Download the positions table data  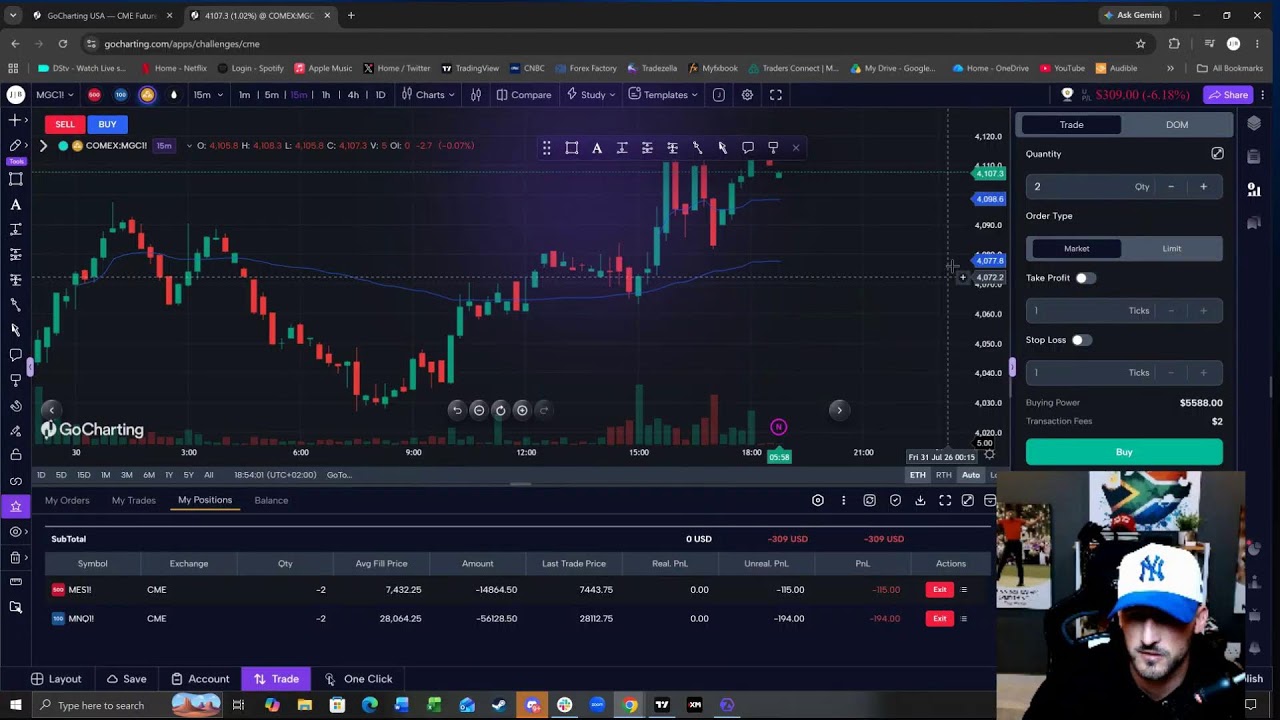click(920, 500)
